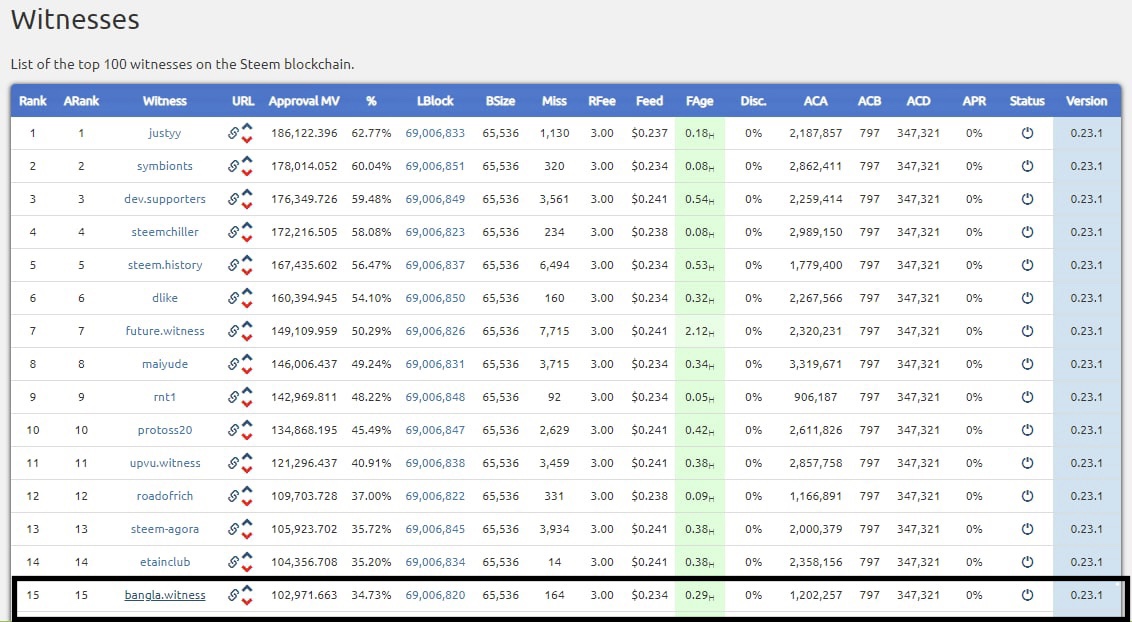Open block 69,006,820 link
This screenshot has width=1132, height=622.
click(435, 595)
